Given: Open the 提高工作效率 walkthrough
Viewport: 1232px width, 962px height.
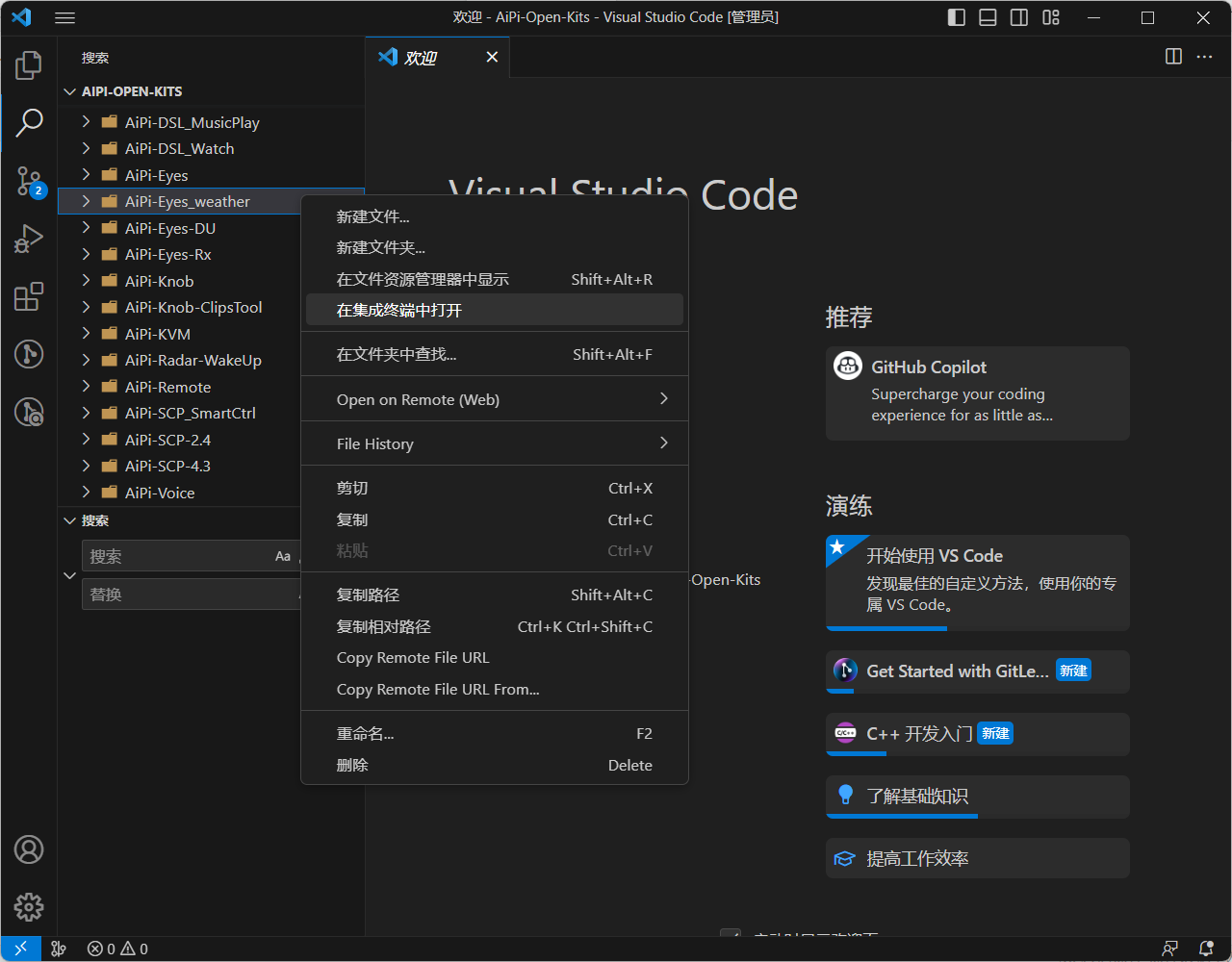Looking at the screenshot, I should pos(978,858).
